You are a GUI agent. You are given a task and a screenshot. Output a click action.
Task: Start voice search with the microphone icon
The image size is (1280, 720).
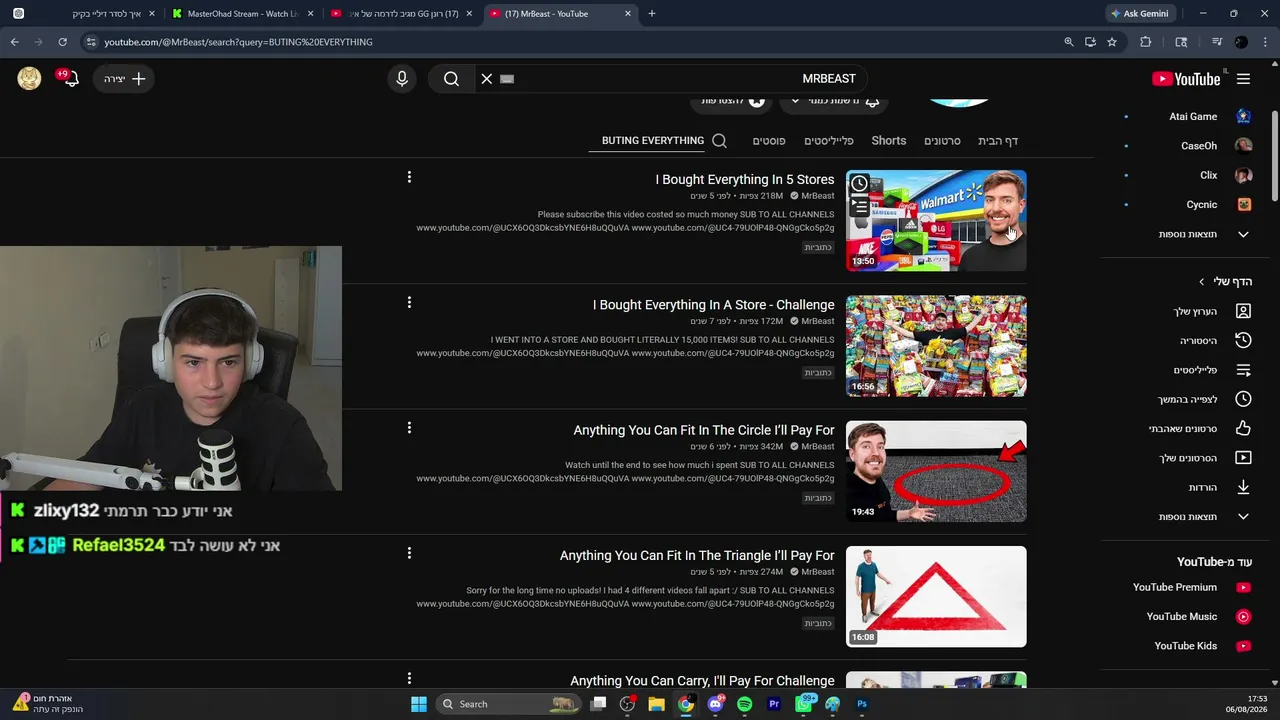point(402,79)
